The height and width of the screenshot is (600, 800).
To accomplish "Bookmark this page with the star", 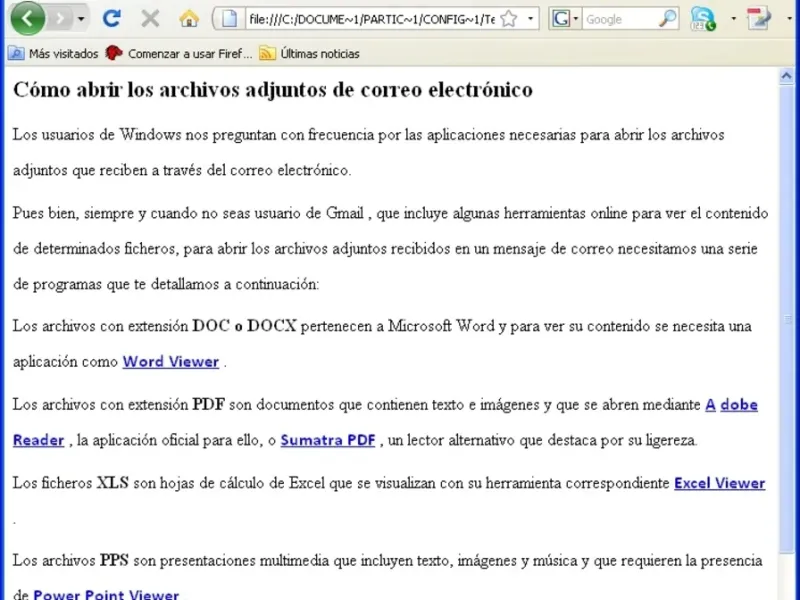I will click(509, 19).
